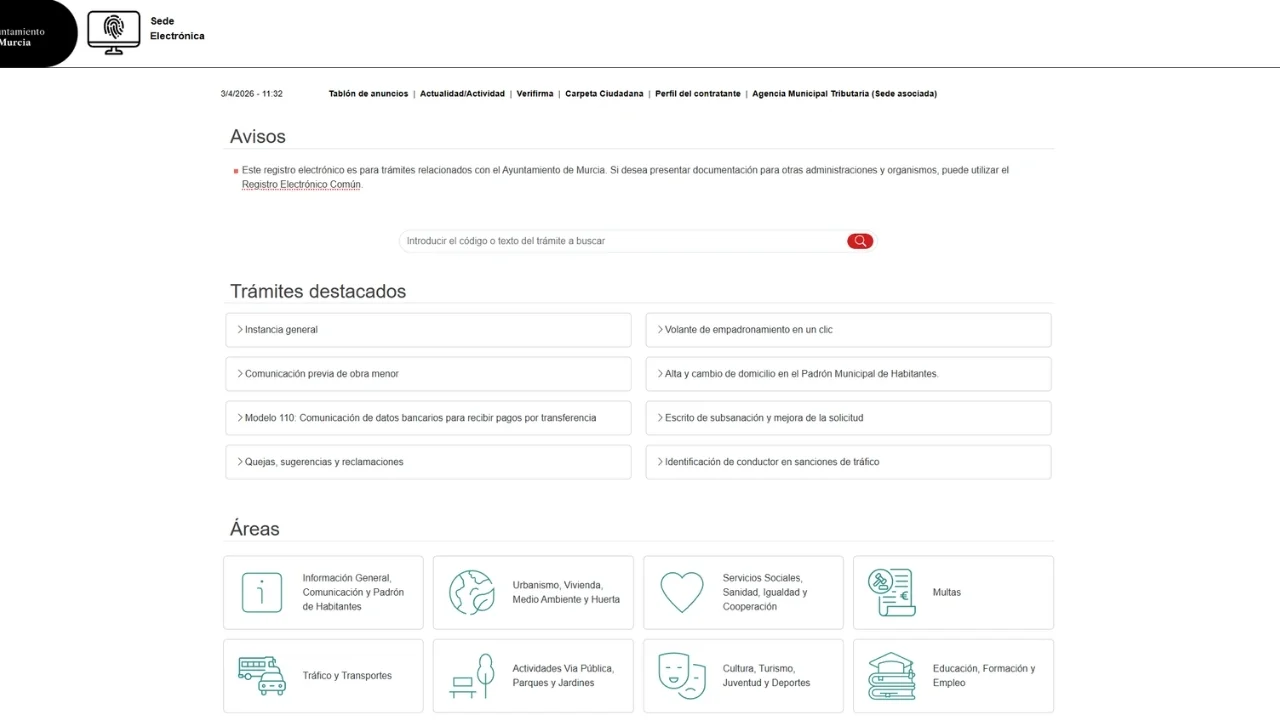This screenshot has width=1280, height=720.
Task: Open Comunicación previa de obra menor
Action: (x=428, y=374)
